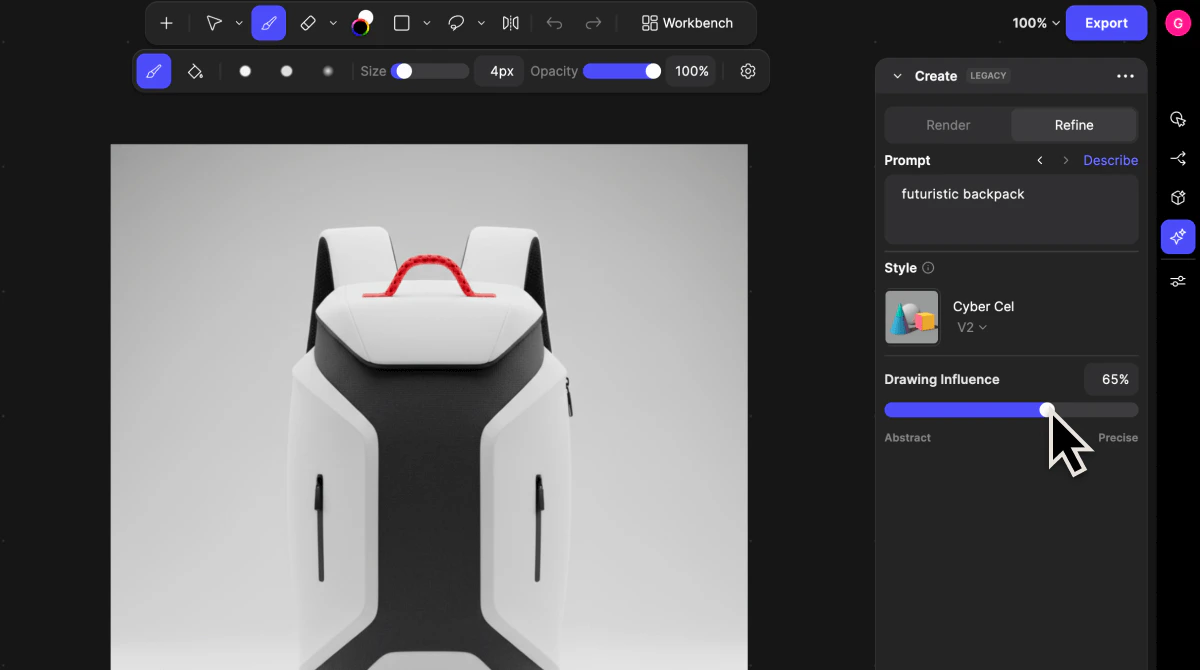Select the softest blurred brush tip
Image resolution: width=1200 pixels, height=670 pixels.
328,71
